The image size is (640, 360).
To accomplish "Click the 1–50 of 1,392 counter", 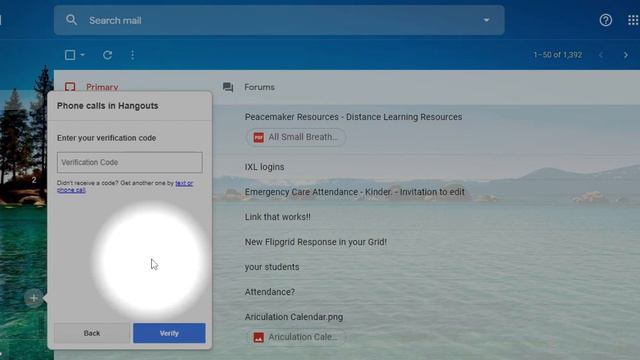I will pos(558,55).
